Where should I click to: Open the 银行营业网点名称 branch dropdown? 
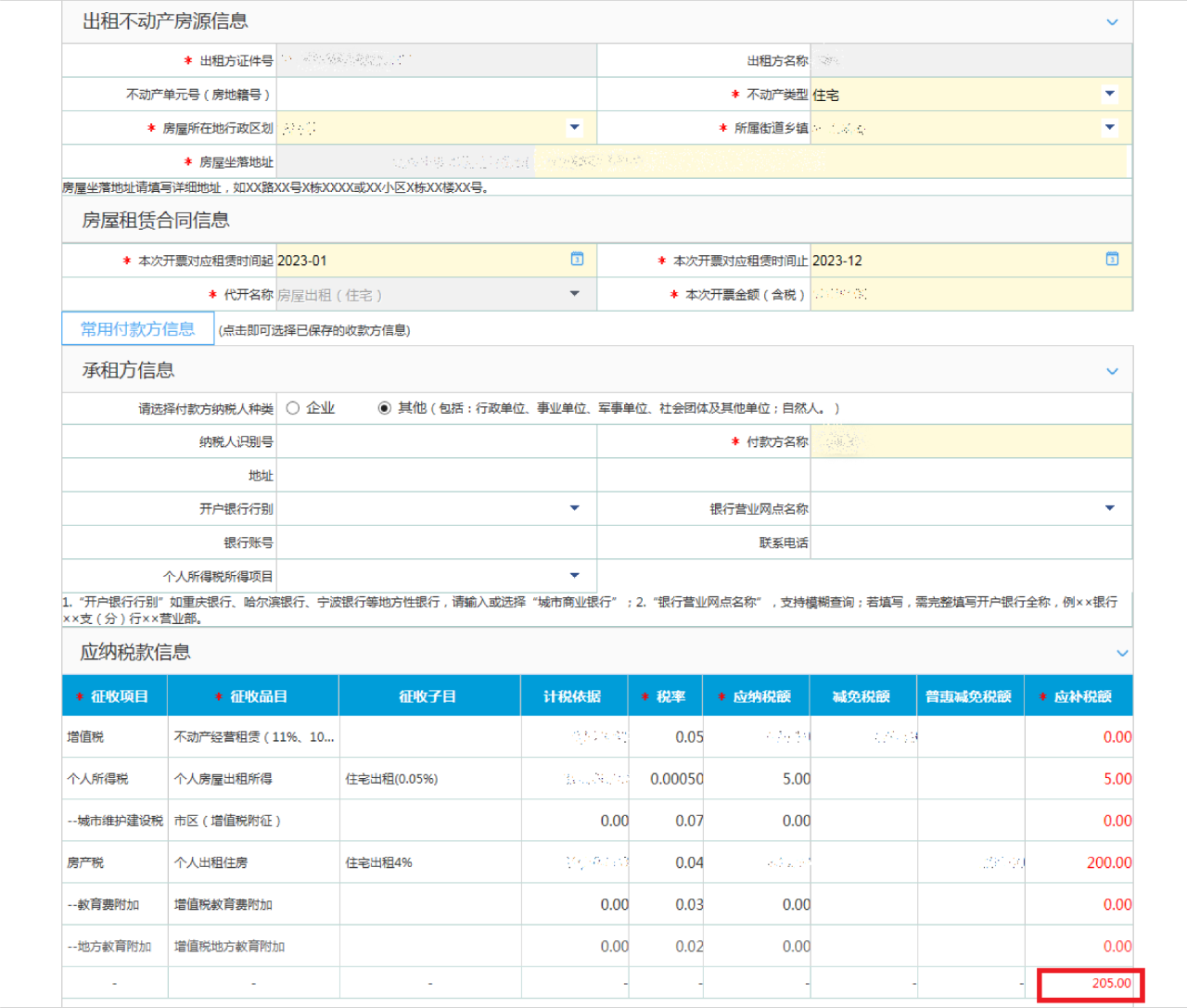pyautogui.click(x=1108, y=508)
